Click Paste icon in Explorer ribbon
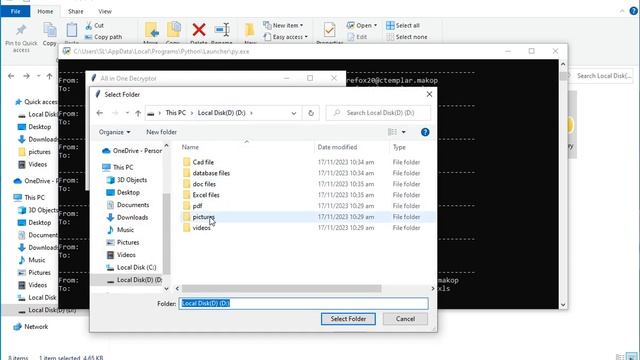The height and width of the screenshot is (360, 640). 71,31
